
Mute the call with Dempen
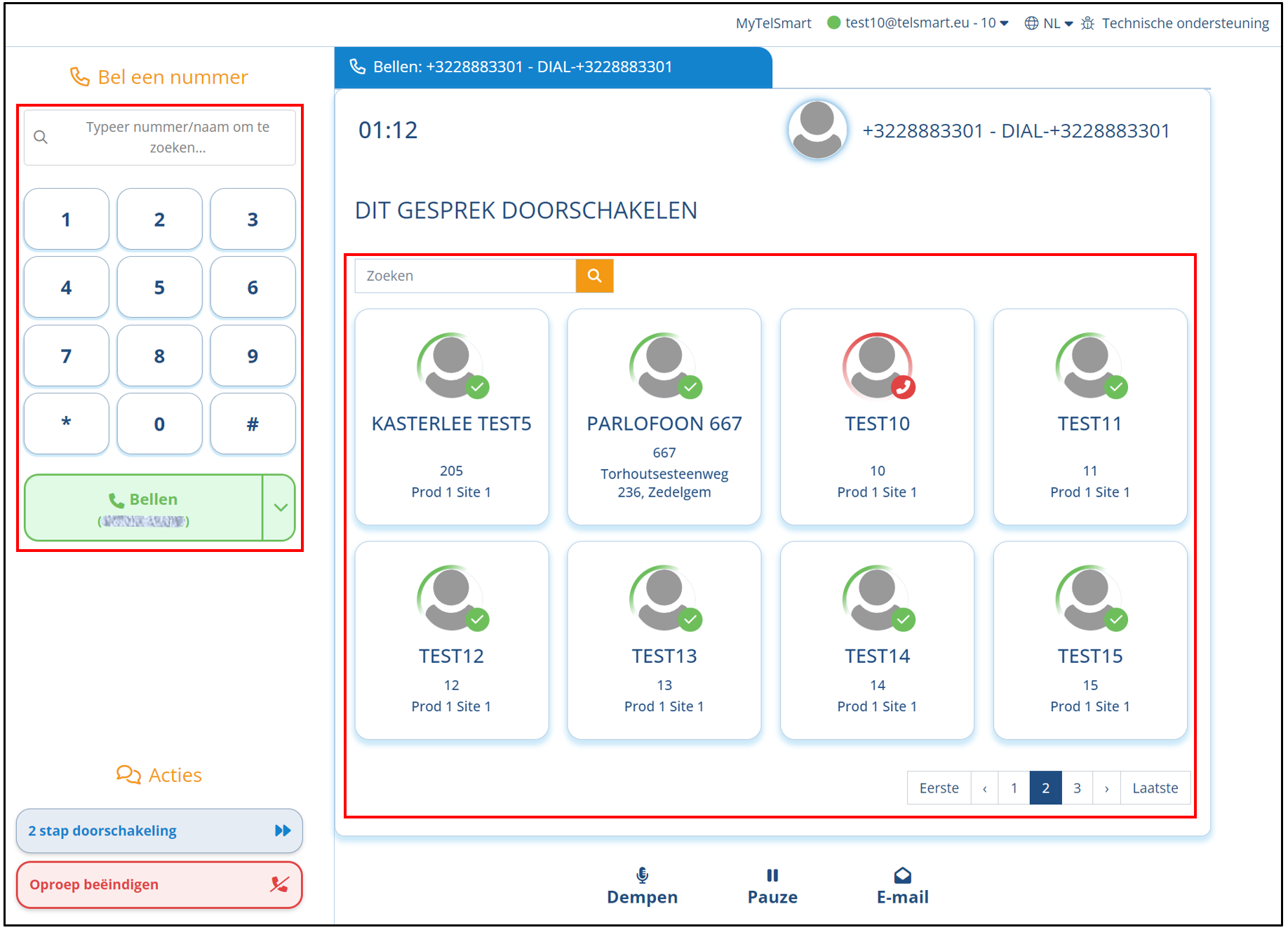click(642, 886)
